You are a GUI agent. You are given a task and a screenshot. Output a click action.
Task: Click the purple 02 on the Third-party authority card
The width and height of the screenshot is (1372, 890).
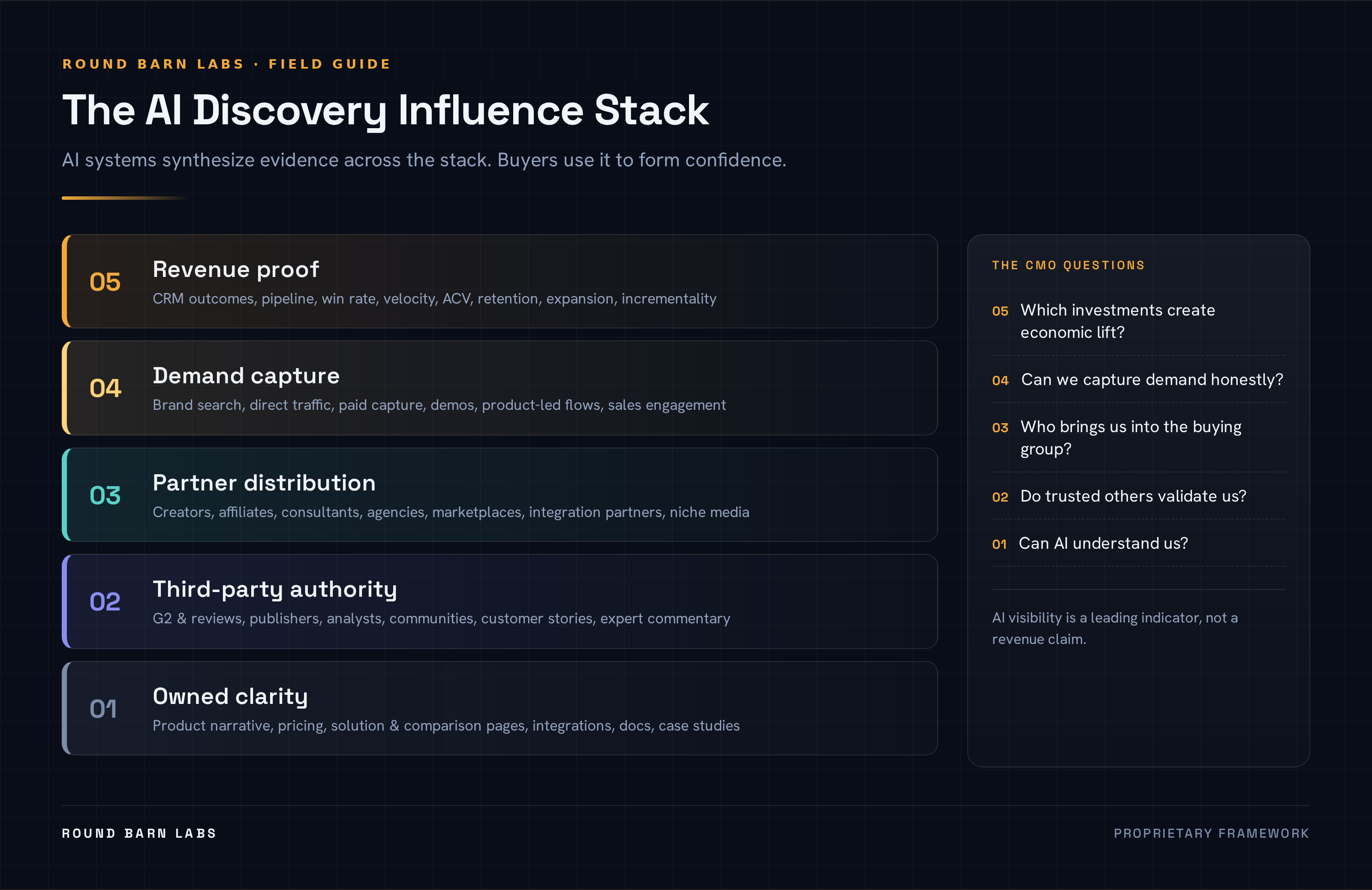105,602
